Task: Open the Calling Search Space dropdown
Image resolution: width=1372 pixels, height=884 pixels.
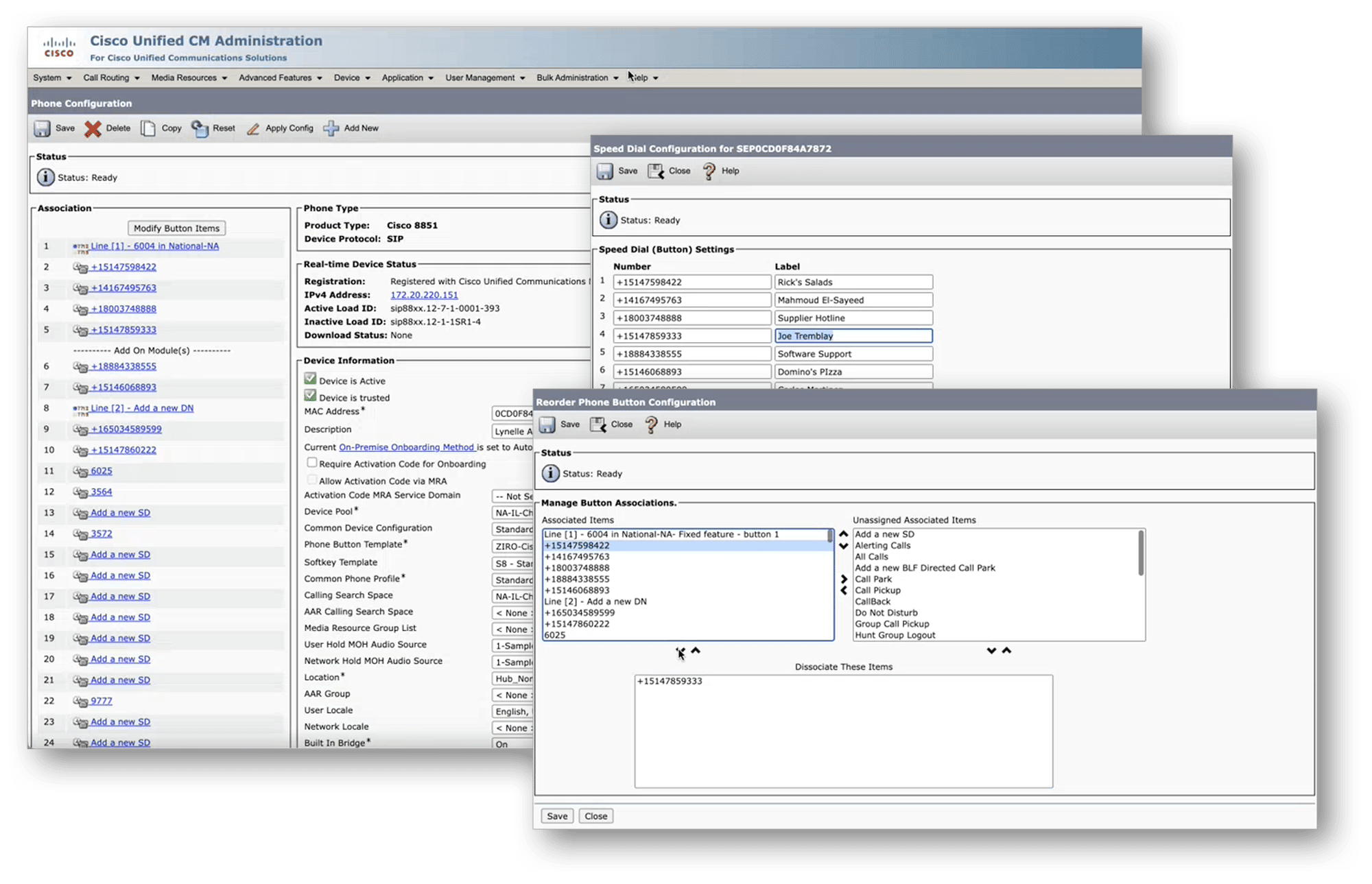Action: pyautogui.click(x=512, y=596)
